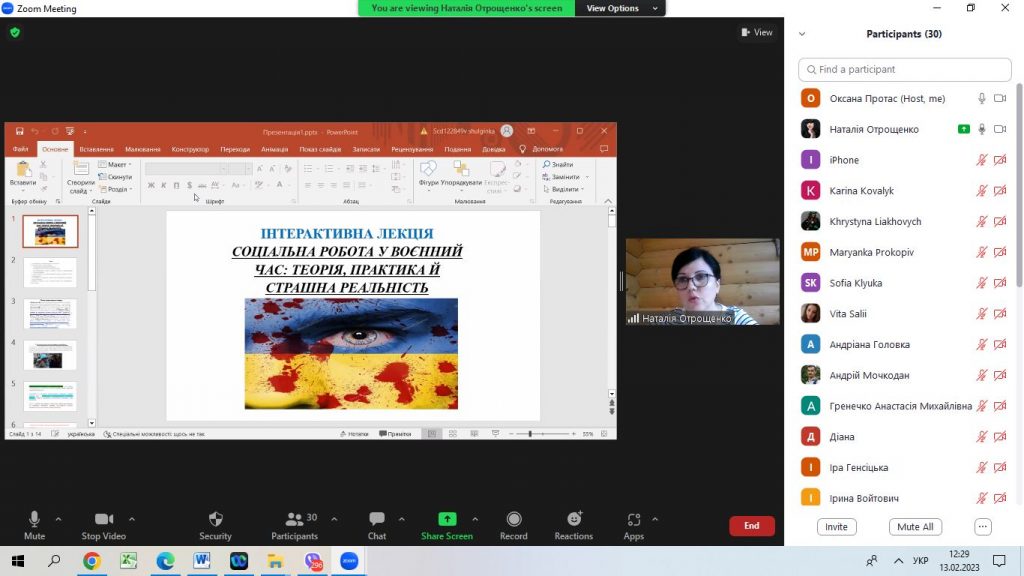The height and width of the screenshot is (576, 1024).
Task: Start recording with the Record icon
Action: (x=514, y=520)
